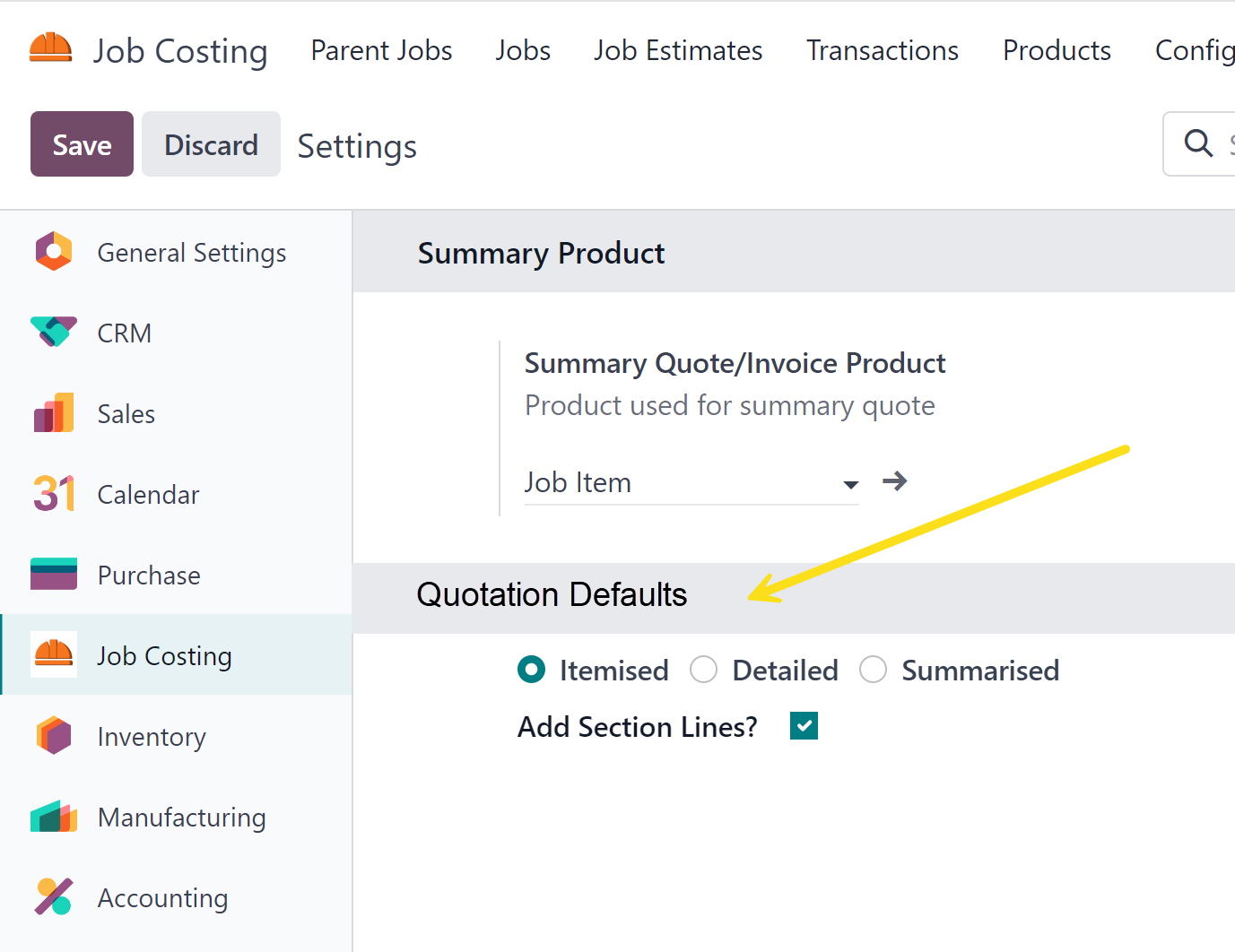Discard the settings changes
This screenshot has height=952, width=1235.
pos(211,144)
